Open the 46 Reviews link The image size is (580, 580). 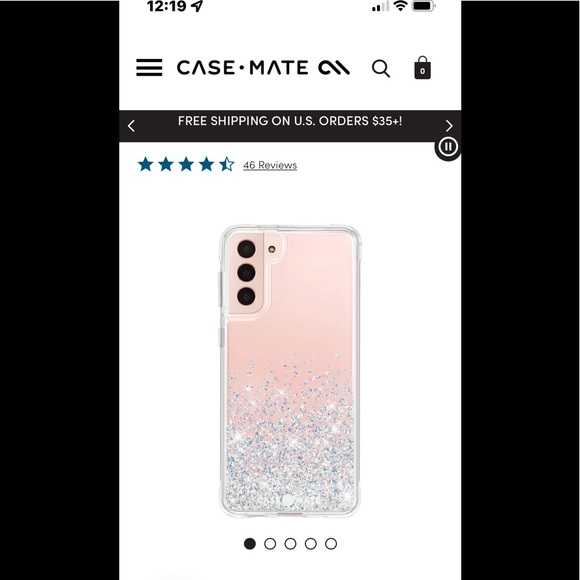(270, 165)
